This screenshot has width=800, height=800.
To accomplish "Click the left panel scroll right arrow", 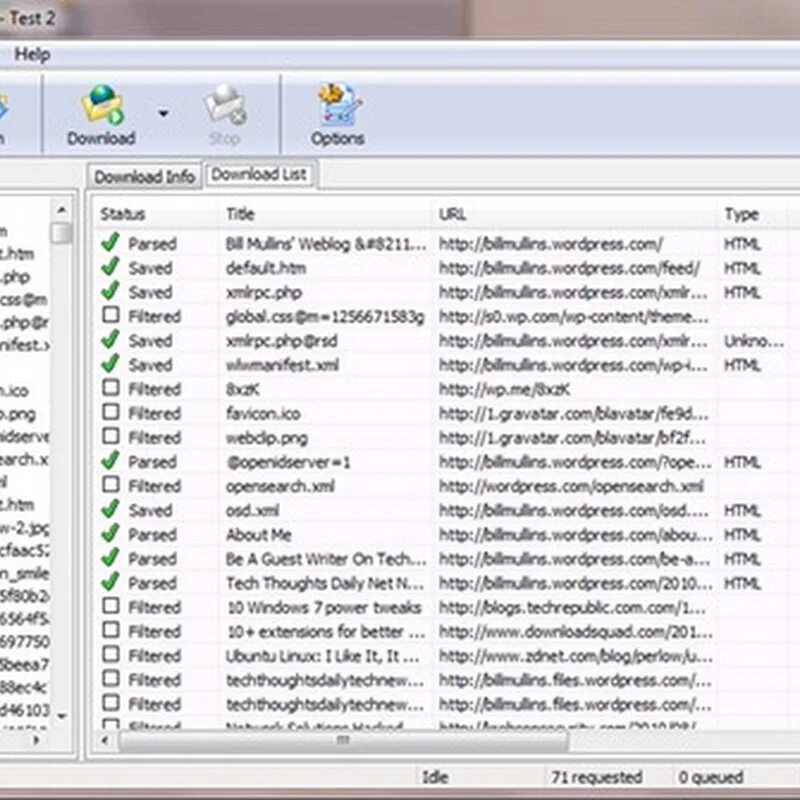I will pyautogui.click(x=36, y=740).
